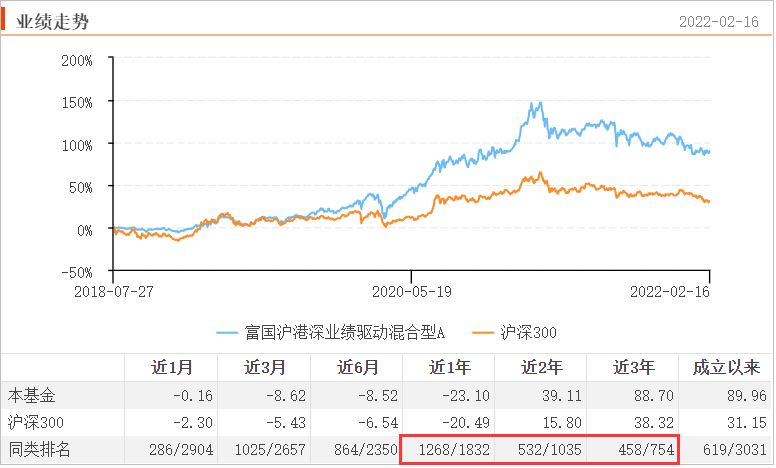Click the 1025/2657 ranking cell
The image size is (776, 468).
click(x=270, y=450)
